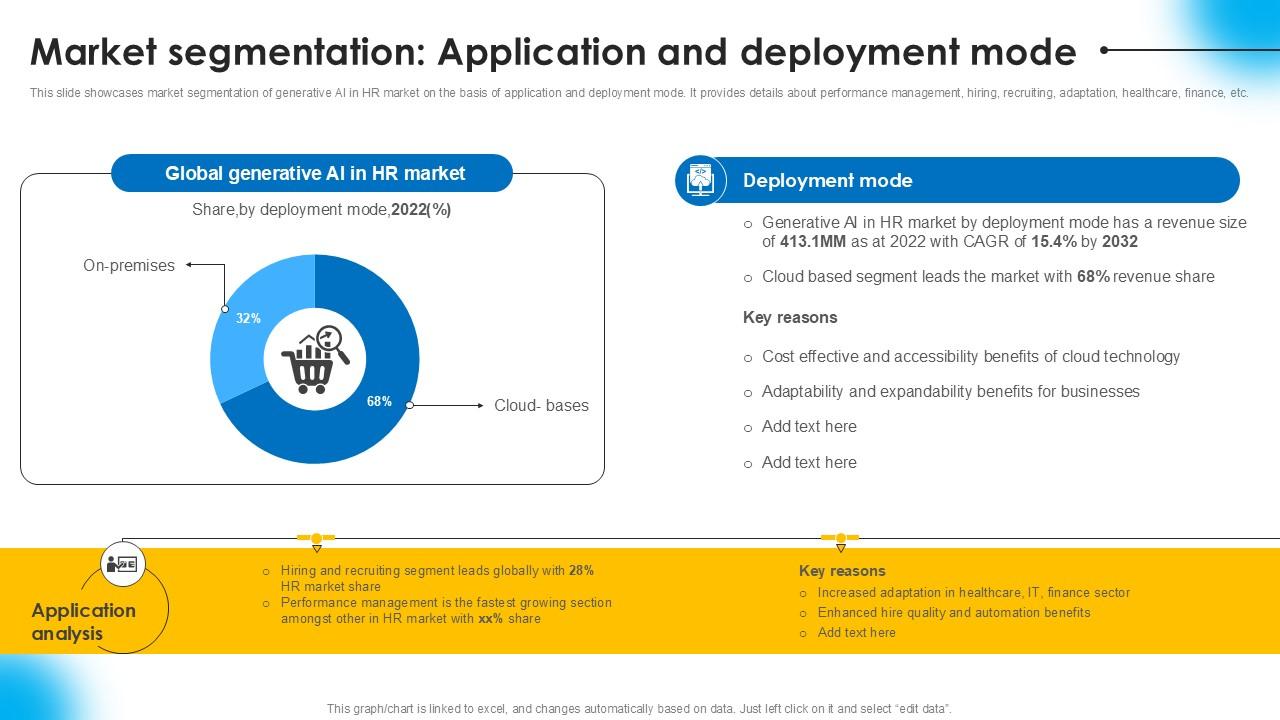Viewport: 1280px width, 720px height.
Task: Click the 'Cloud- bases' chart label
Action: pyautogui.click(x=541, y=405)
